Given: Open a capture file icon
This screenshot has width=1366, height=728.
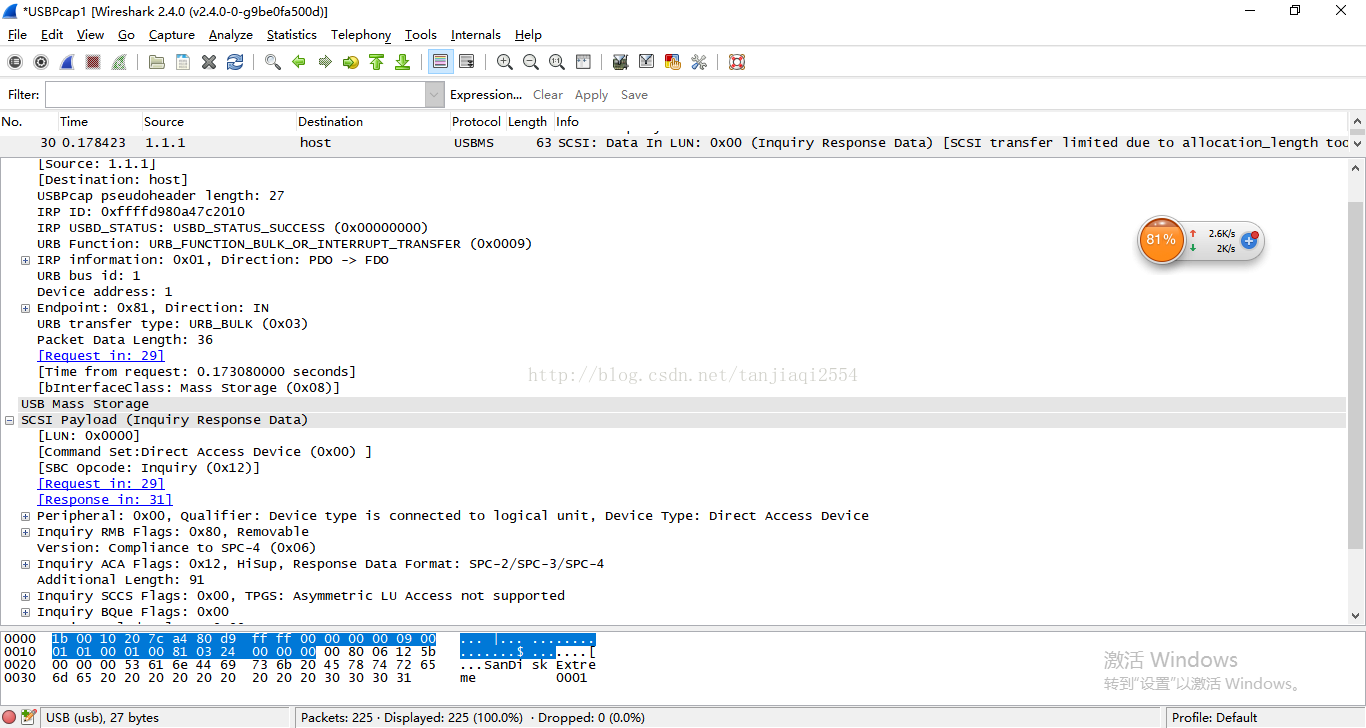Looking at the screenshot, I should (157, 62).
